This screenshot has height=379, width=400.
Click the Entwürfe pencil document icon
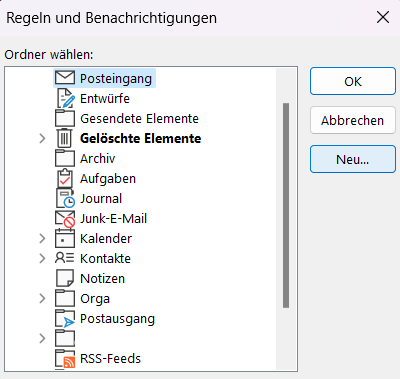(x=66, y=98)
